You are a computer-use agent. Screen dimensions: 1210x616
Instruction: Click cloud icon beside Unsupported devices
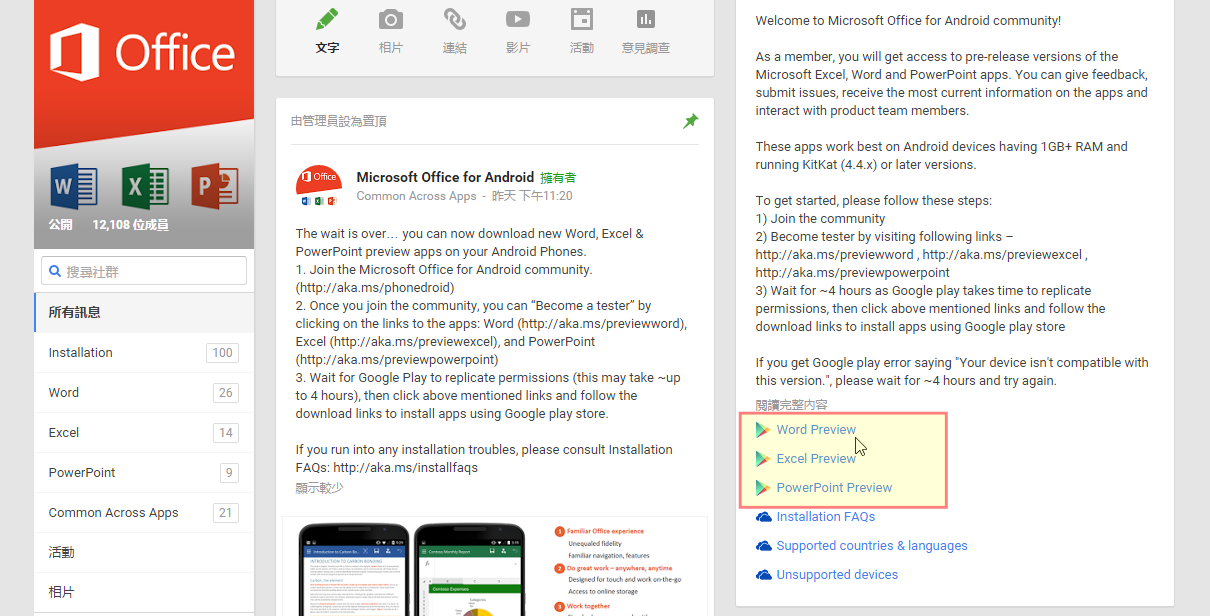764,575
